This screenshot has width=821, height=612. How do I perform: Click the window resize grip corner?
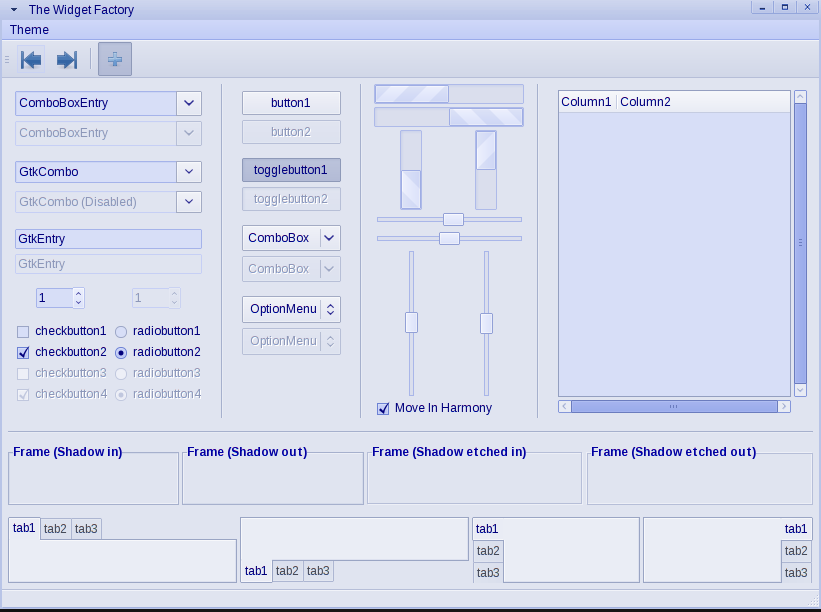click(x=814, y=600)
